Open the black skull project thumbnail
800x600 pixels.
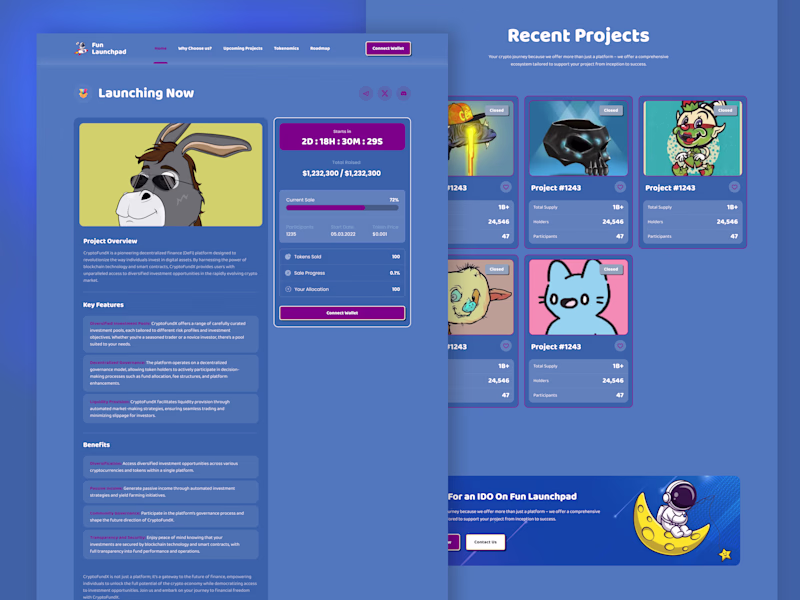[579, 138]
